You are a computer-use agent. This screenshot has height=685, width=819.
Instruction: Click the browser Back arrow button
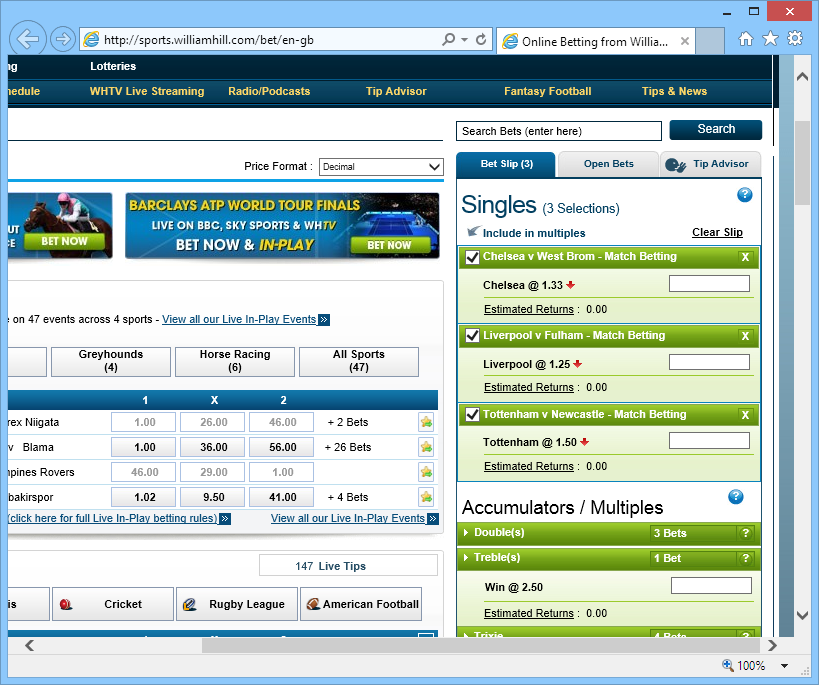[x=27, y=39]
